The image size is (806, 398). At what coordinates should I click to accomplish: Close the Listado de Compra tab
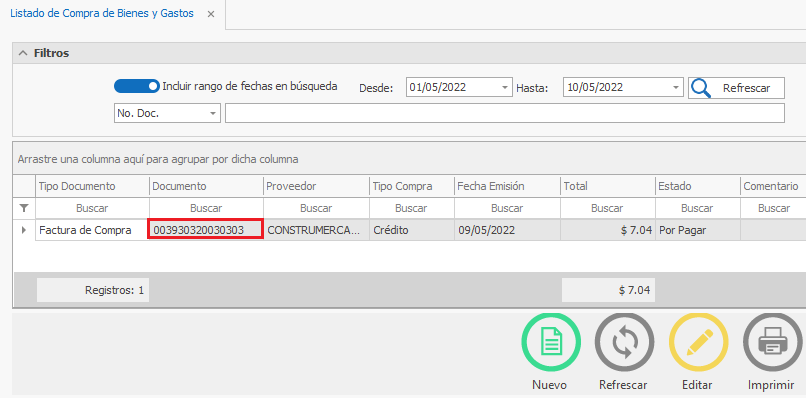[211, 14]
